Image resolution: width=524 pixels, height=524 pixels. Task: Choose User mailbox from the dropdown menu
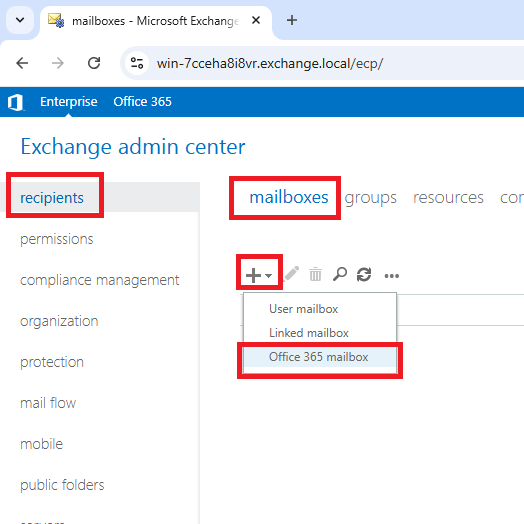coord(320,309)
